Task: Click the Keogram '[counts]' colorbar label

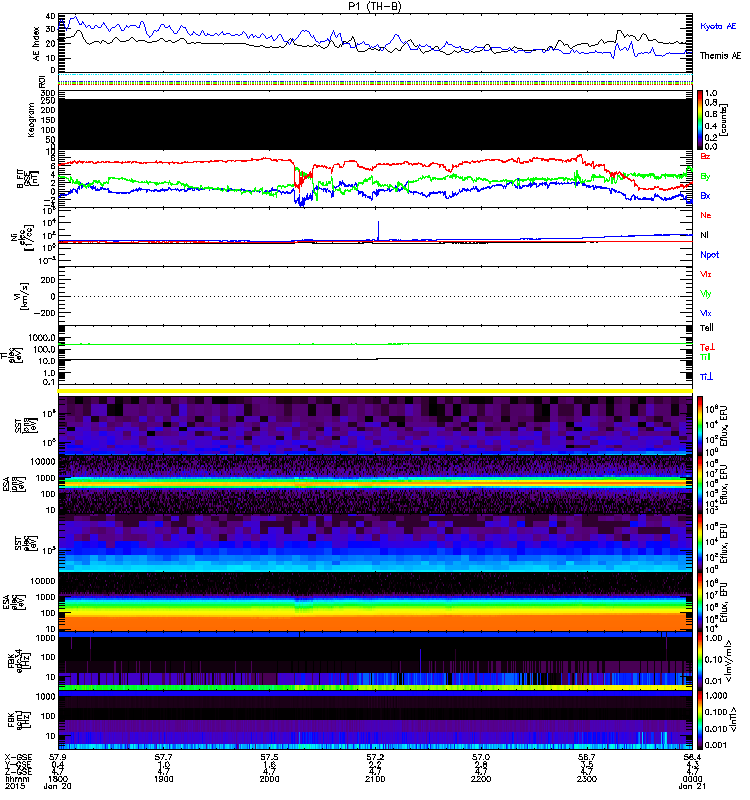Action: (724, 120)
